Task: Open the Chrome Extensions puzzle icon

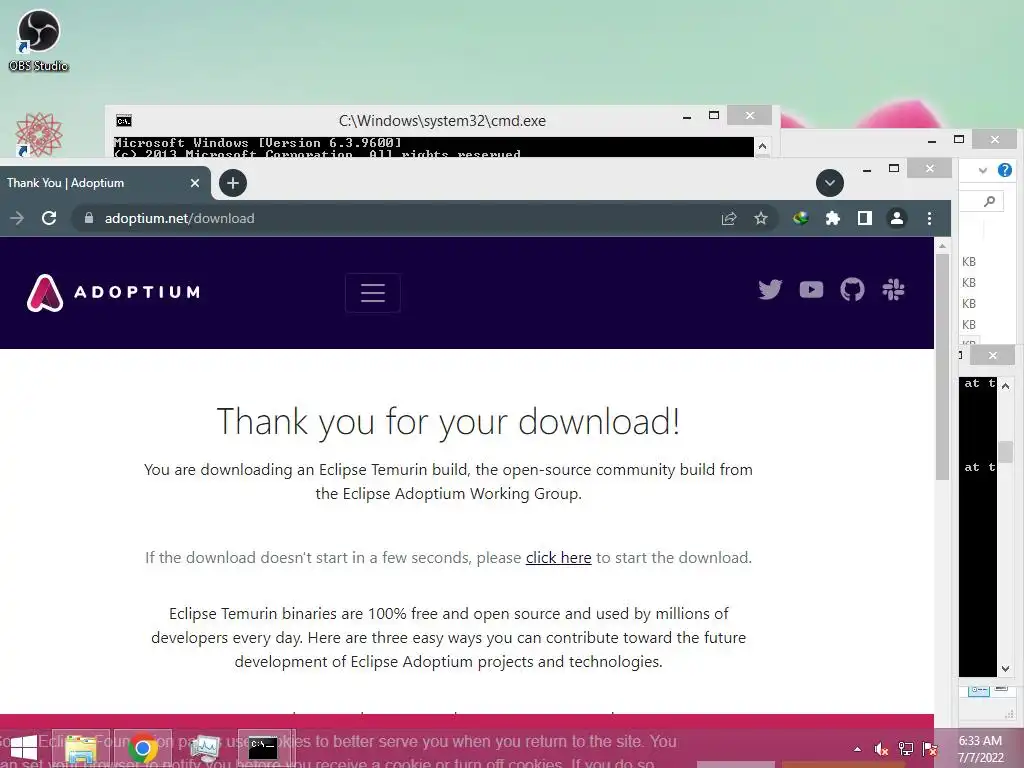Action: [833, 218]
